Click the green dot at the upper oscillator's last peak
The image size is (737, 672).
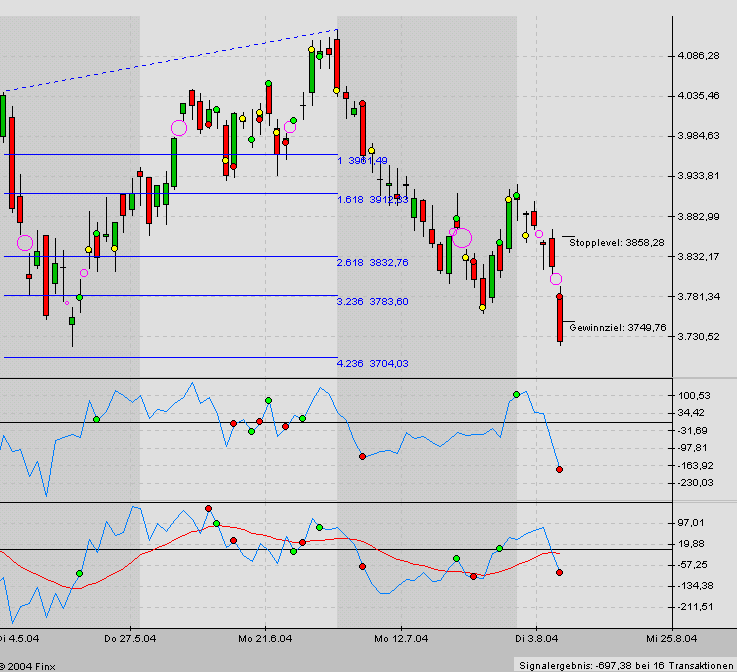517,394
